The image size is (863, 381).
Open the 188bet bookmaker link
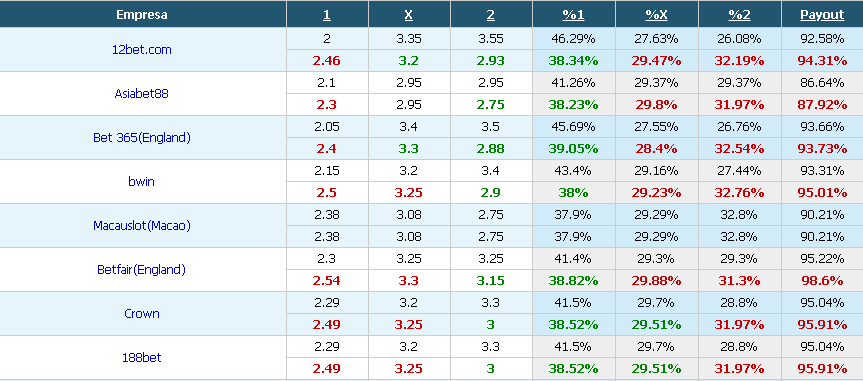click(141, 358)
